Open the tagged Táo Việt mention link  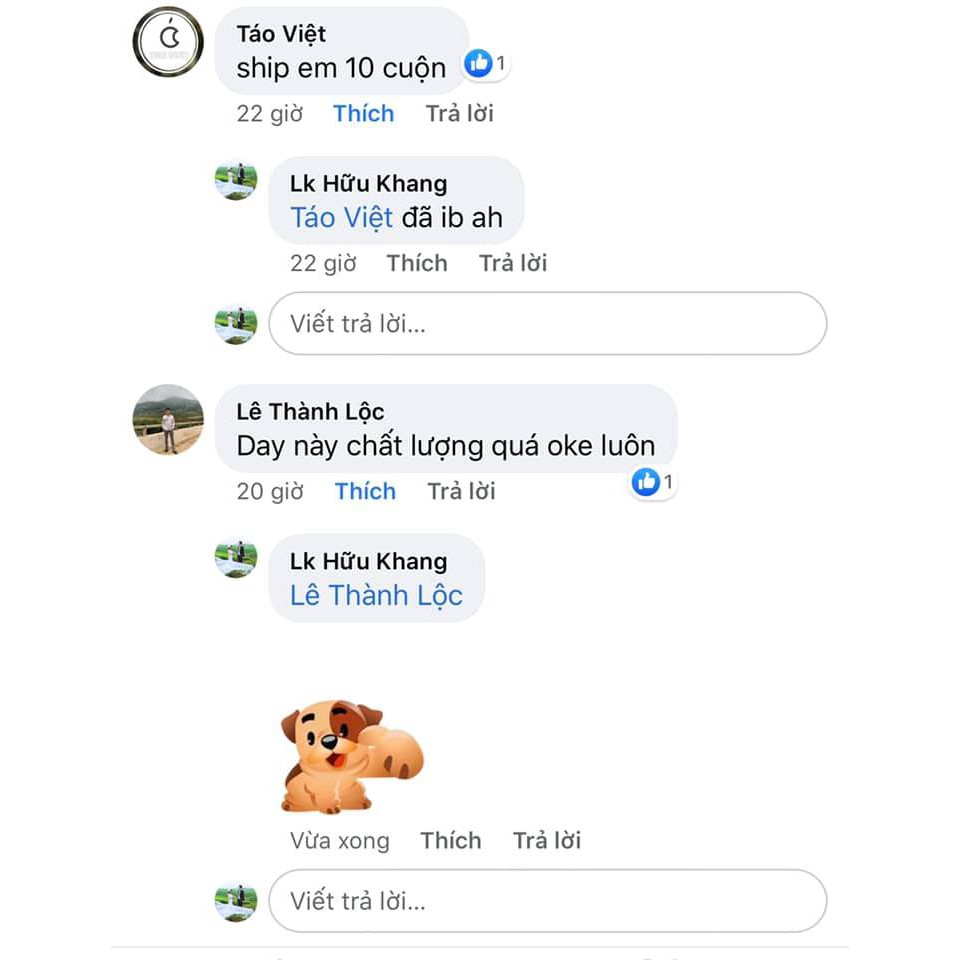pos(341,218)
